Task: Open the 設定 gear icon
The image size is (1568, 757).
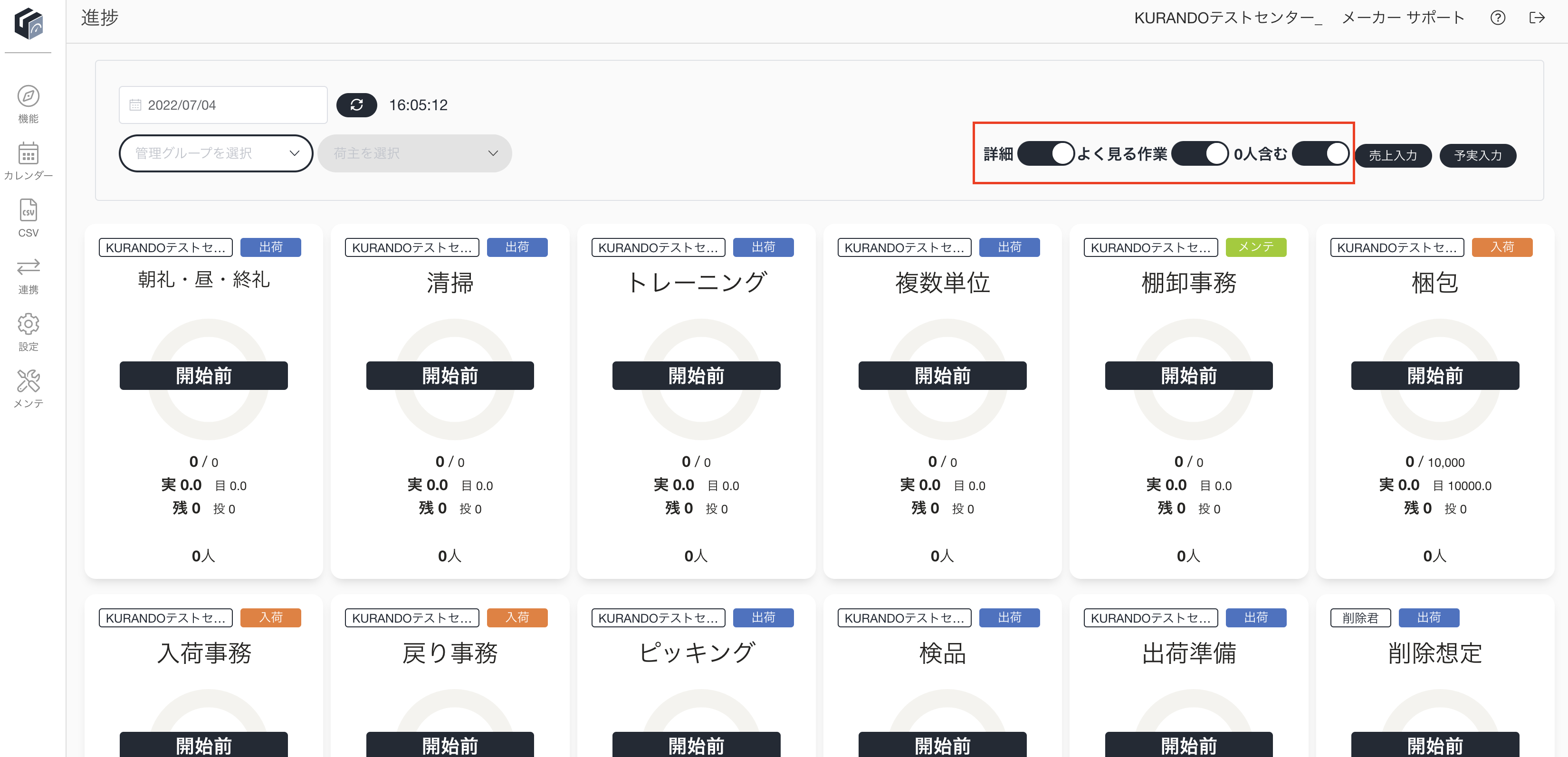Action: tap(28, 324)
